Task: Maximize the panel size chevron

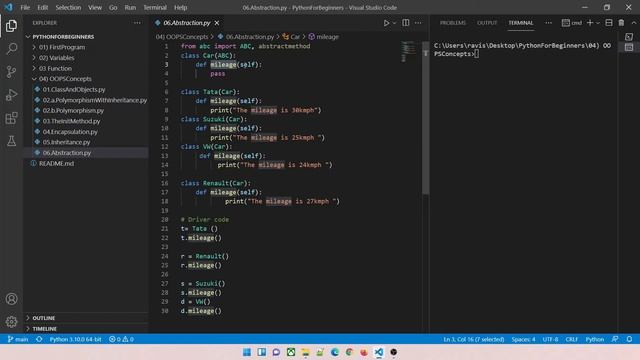Action: point(634,23)
